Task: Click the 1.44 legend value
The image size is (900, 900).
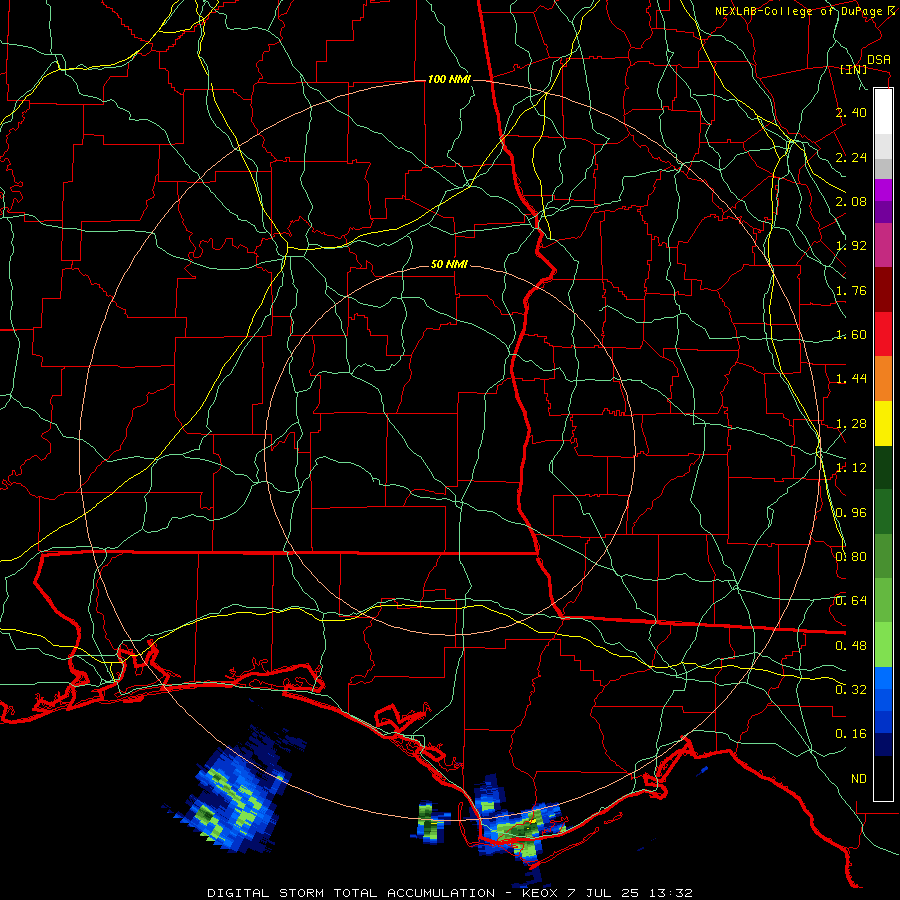Action: pos(851,379)
